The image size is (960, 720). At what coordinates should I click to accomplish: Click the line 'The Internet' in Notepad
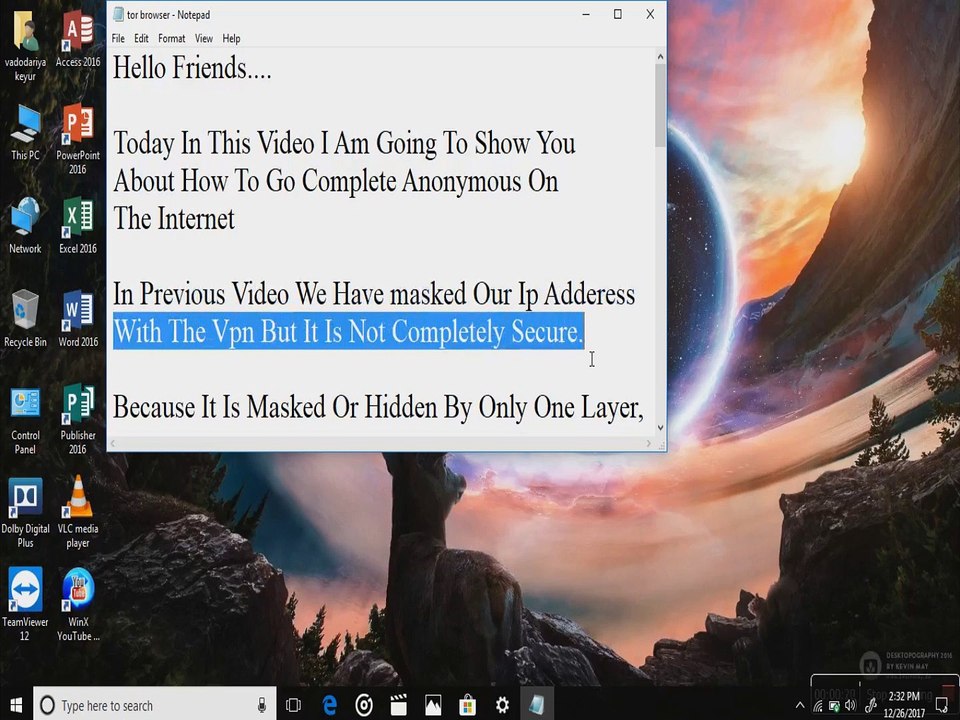tap(174, 219)
